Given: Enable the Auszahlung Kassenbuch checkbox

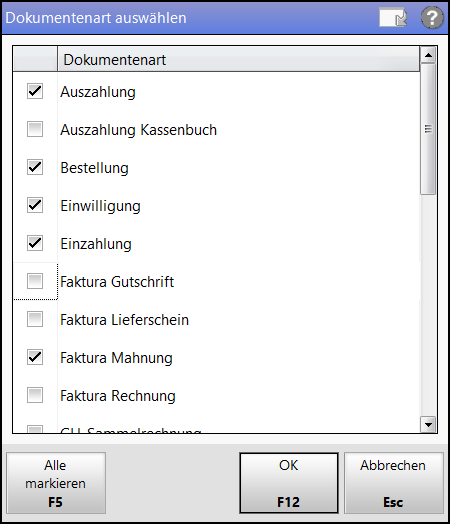Looking at the screenshot, I should 35,129.
